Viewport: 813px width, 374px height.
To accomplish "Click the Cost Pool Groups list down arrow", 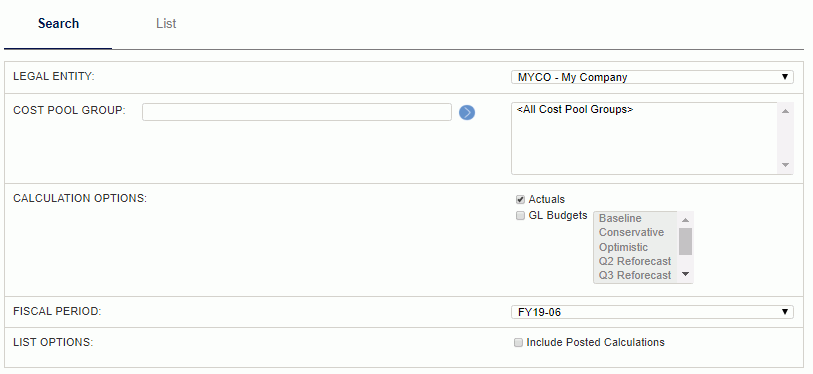I will [785, 165].
